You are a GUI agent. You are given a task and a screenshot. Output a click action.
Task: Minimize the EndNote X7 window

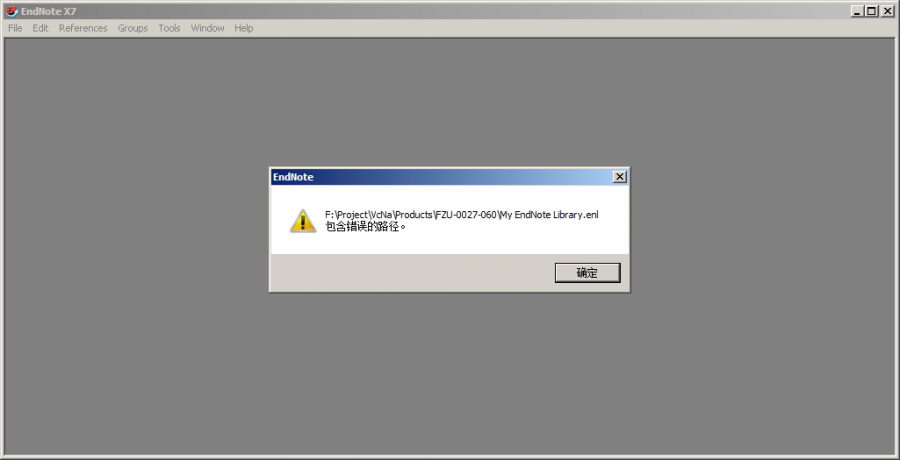point(858,11)
